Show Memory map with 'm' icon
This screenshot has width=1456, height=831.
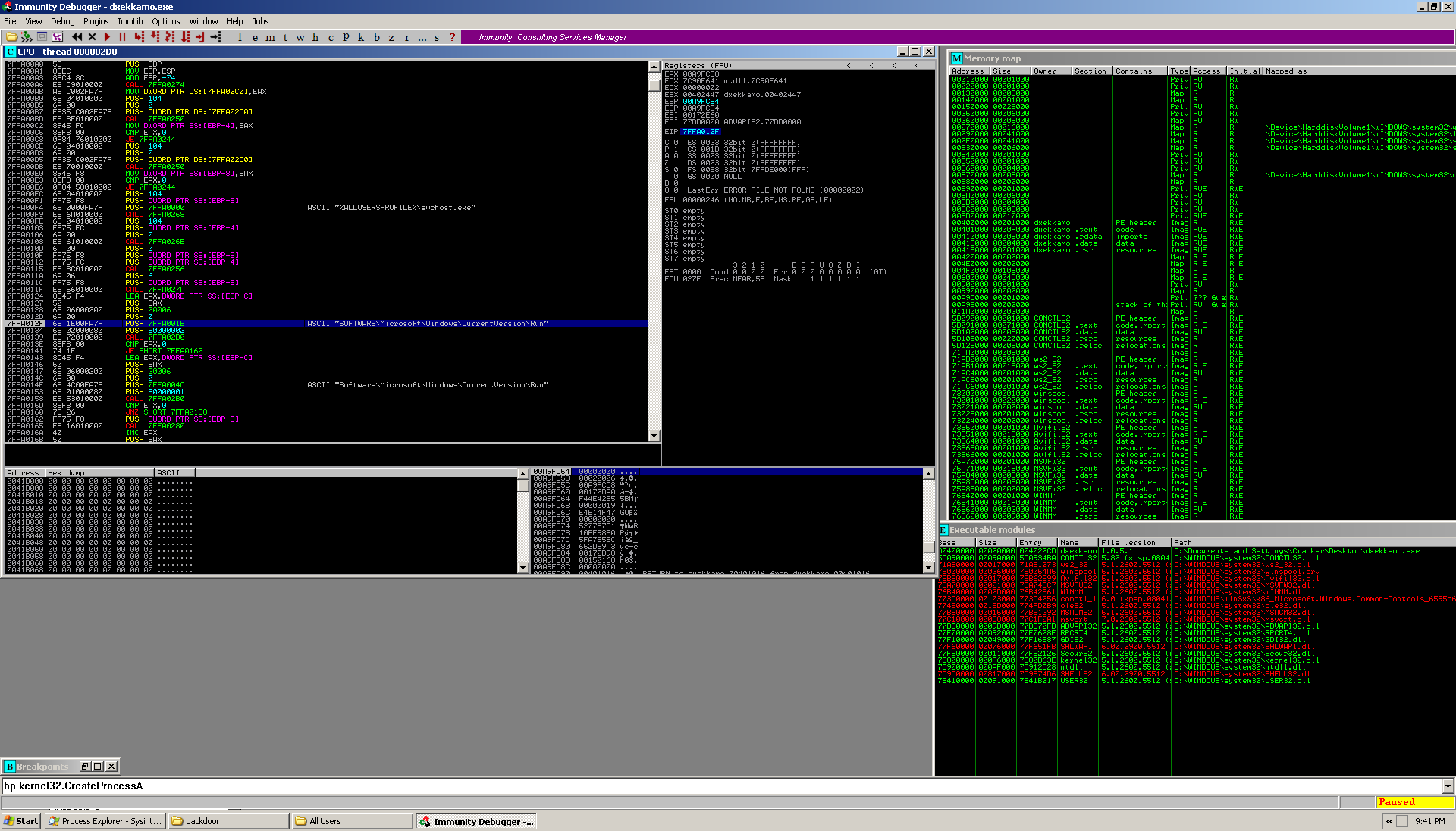[x=270, y=36]
